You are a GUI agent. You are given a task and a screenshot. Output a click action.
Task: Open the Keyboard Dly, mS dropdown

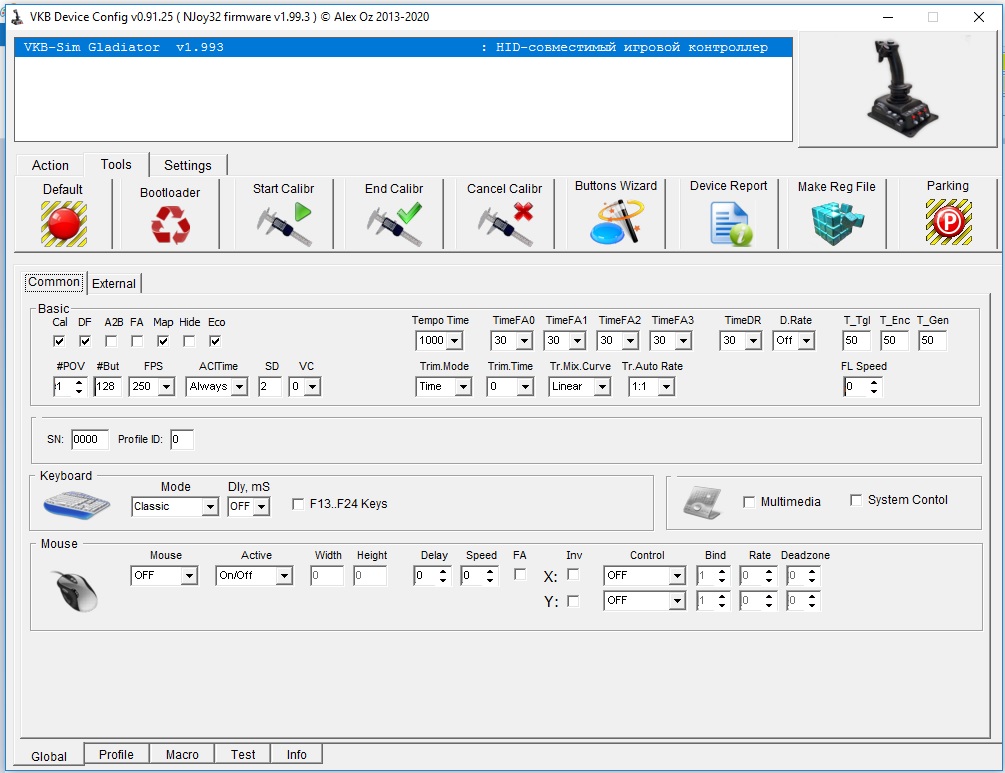(261, 506)
